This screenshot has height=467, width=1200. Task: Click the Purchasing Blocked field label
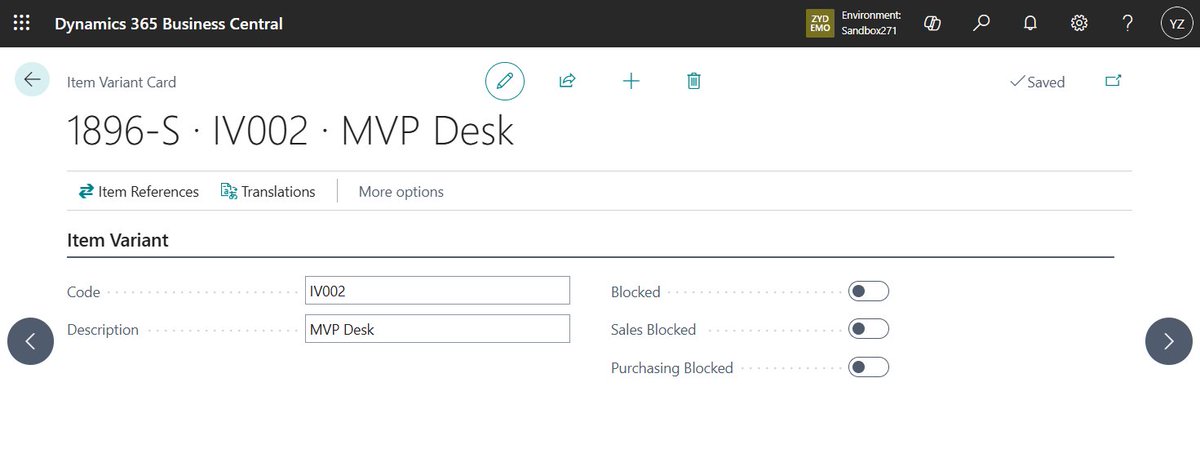coord(672,368)
